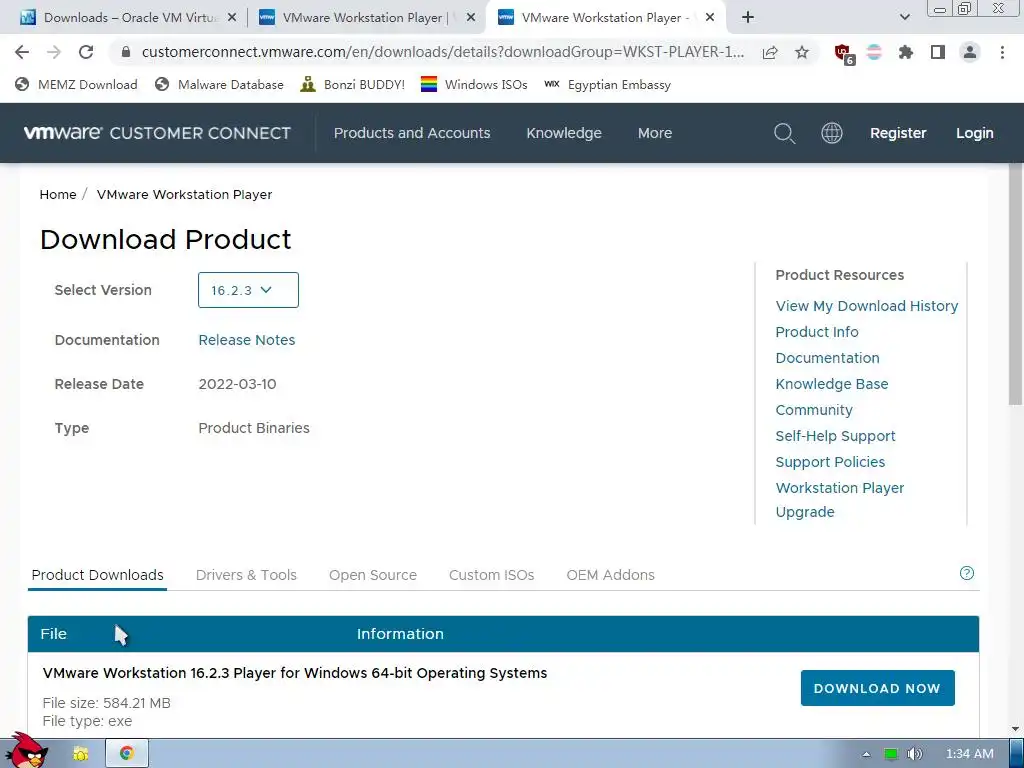Click the address bar URL field
The width and height of the screenshot is (1024, 768).
443,52
